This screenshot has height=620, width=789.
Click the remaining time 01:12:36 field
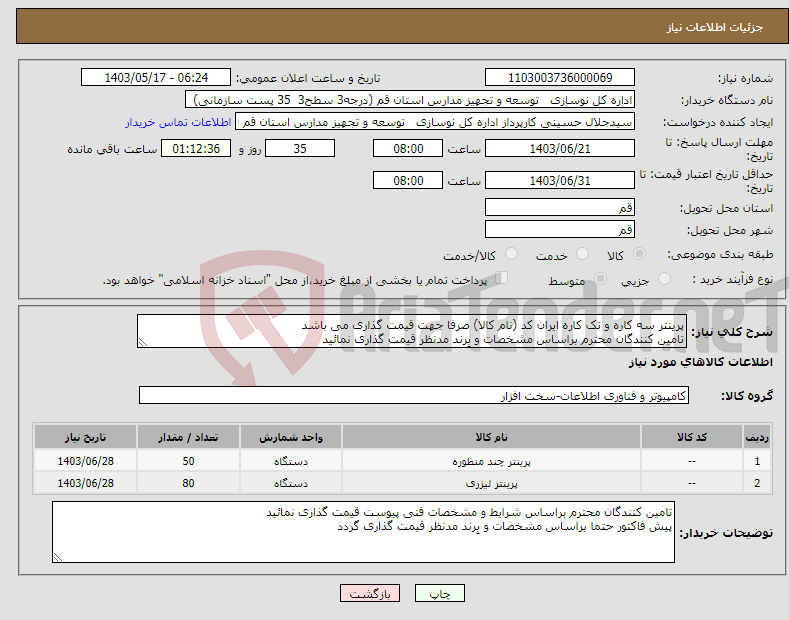(x=196, y=148)
